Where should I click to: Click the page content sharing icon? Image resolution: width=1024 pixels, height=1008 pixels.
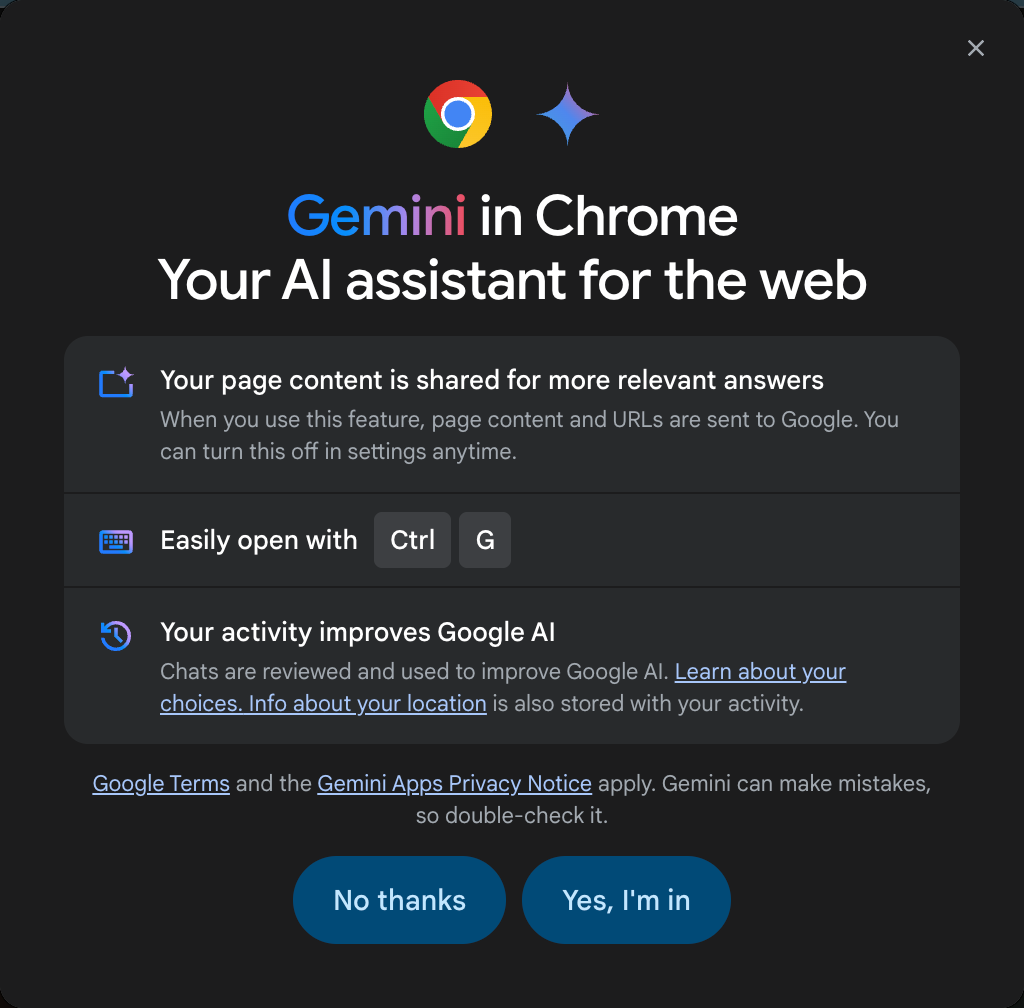pos(116,382)
